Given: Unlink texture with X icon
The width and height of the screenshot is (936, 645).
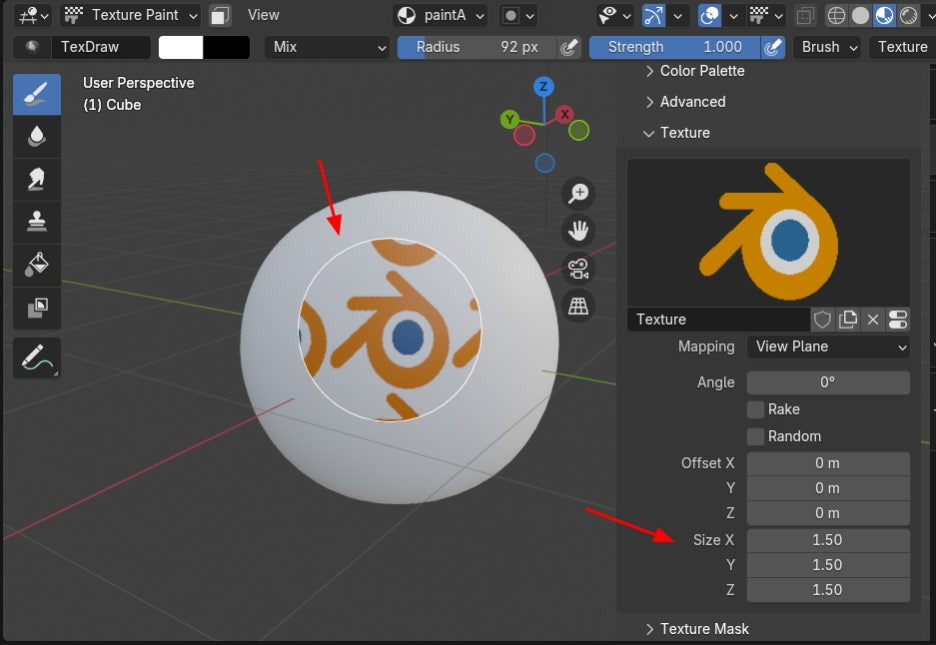Looking at the screenshot, I should point(873,319).
